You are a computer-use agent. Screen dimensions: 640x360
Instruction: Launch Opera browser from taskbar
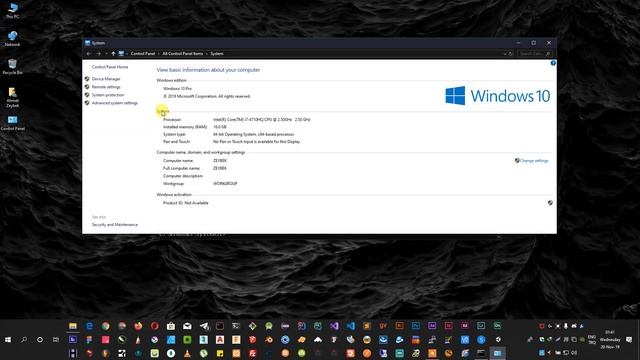(x=154, y=326)
